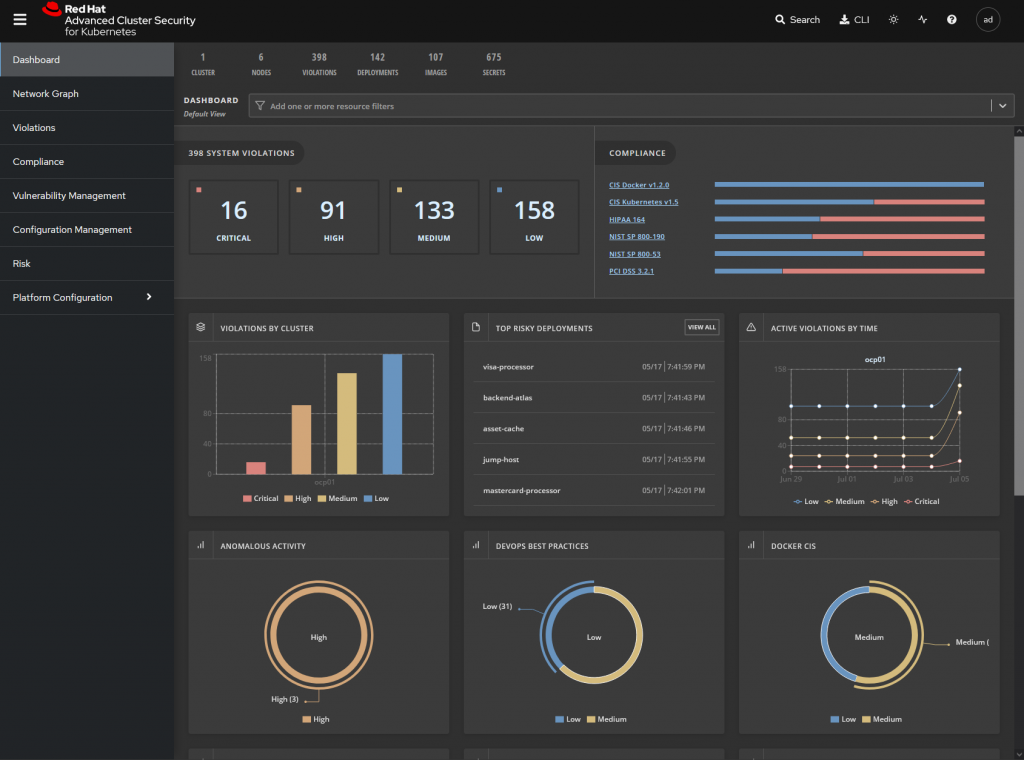
Task: Open the HIPAA 164 compliance link
Action: tap(627, 219)
